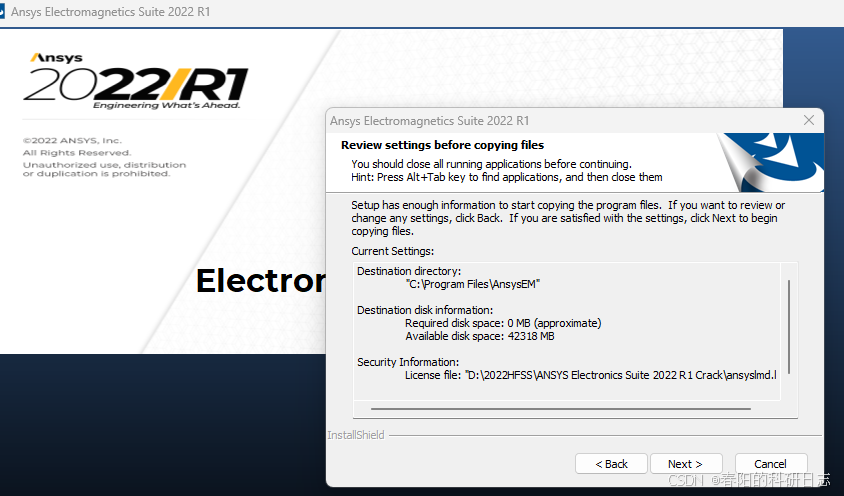Click the main window title 'Ansys Electromagnetics Suite 2022 R1'
The width and height of the screenshot is (844, 496).
pos(110,12)
